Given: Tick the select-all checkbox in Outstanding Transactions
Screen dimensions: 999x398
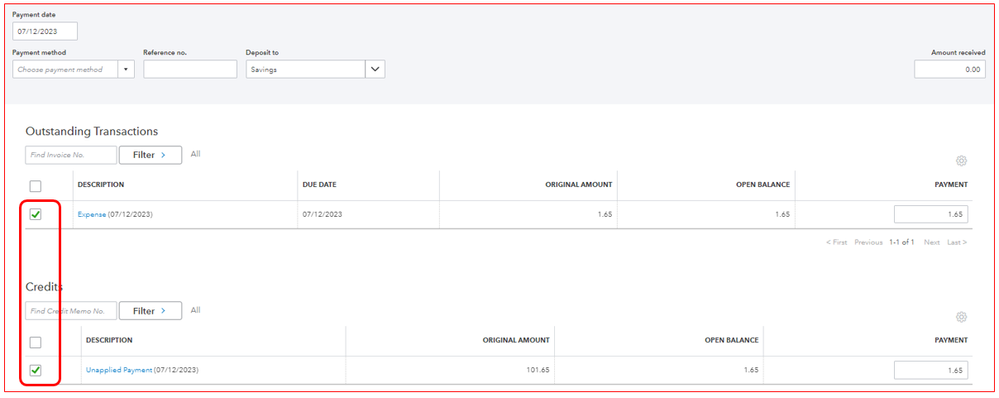Looking at the screenshot, I should pos(36,186).
